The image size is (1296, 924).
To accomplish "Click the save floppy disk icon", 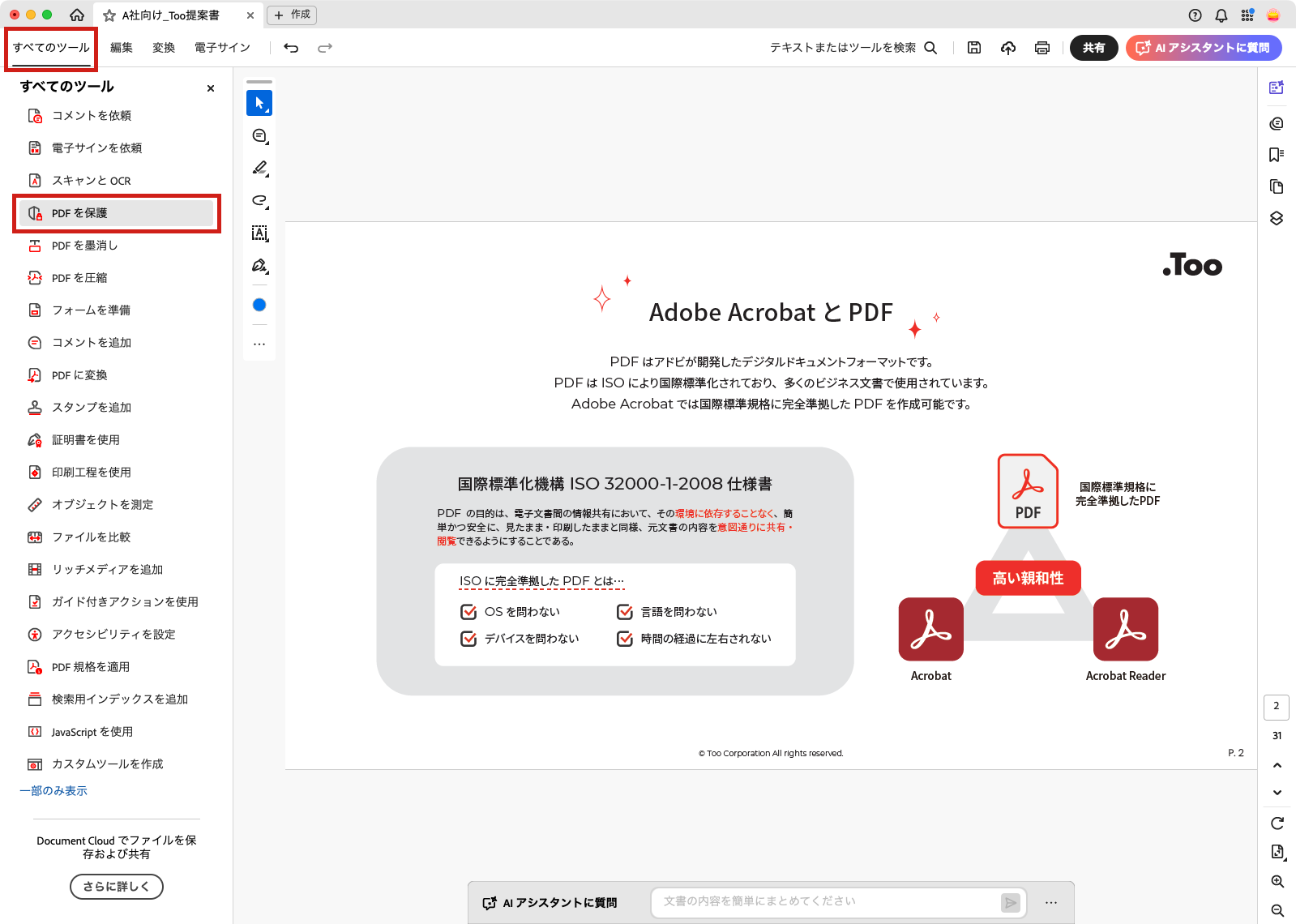I will tap(974, 48).
